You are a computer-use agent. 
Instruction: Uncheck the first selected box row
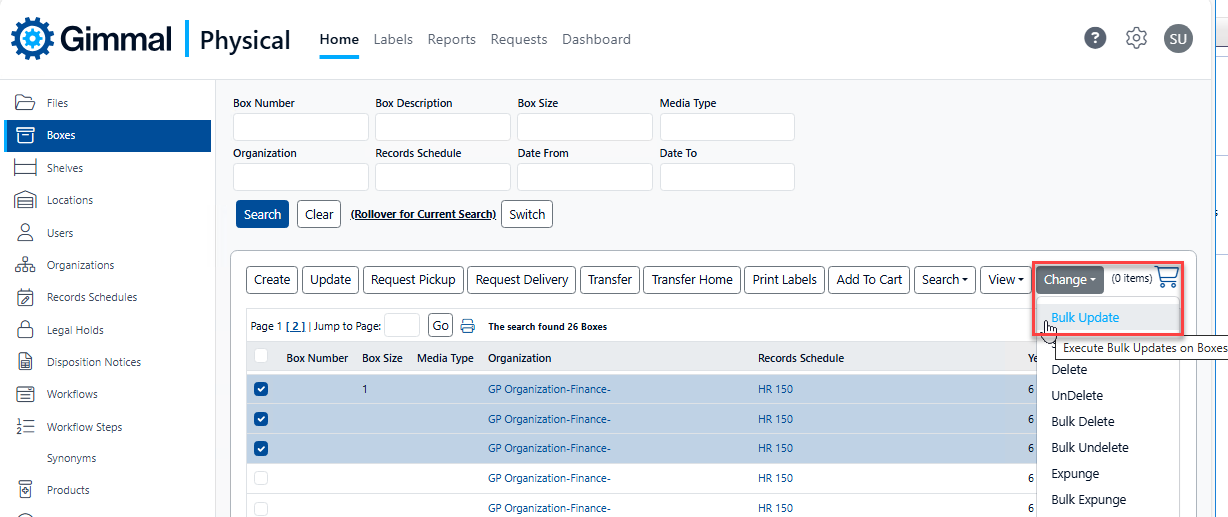(261, 389)
